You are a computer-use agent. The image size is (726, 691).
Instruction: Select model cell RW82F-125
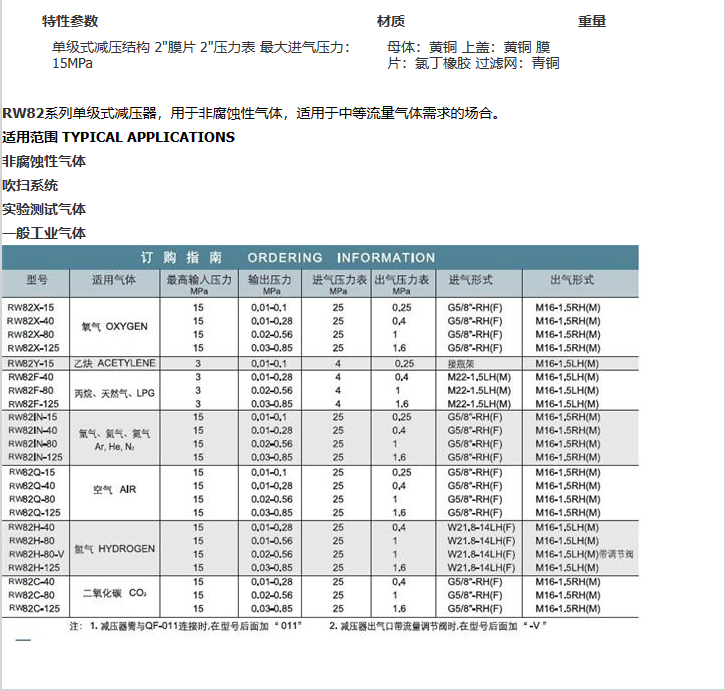click(33, 404)
